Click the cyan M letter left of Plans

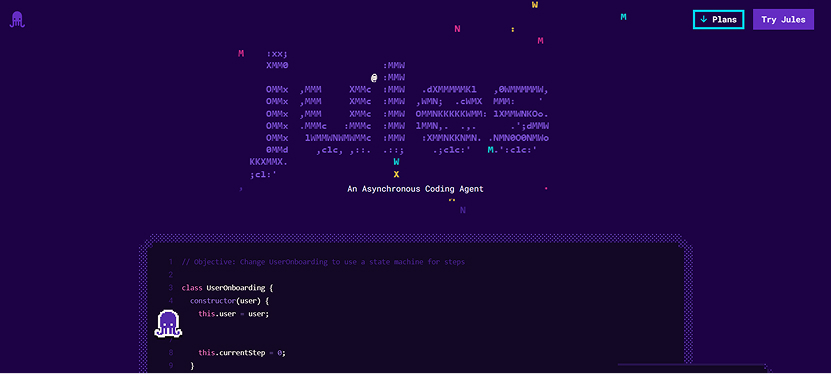(x=623, y=17)
